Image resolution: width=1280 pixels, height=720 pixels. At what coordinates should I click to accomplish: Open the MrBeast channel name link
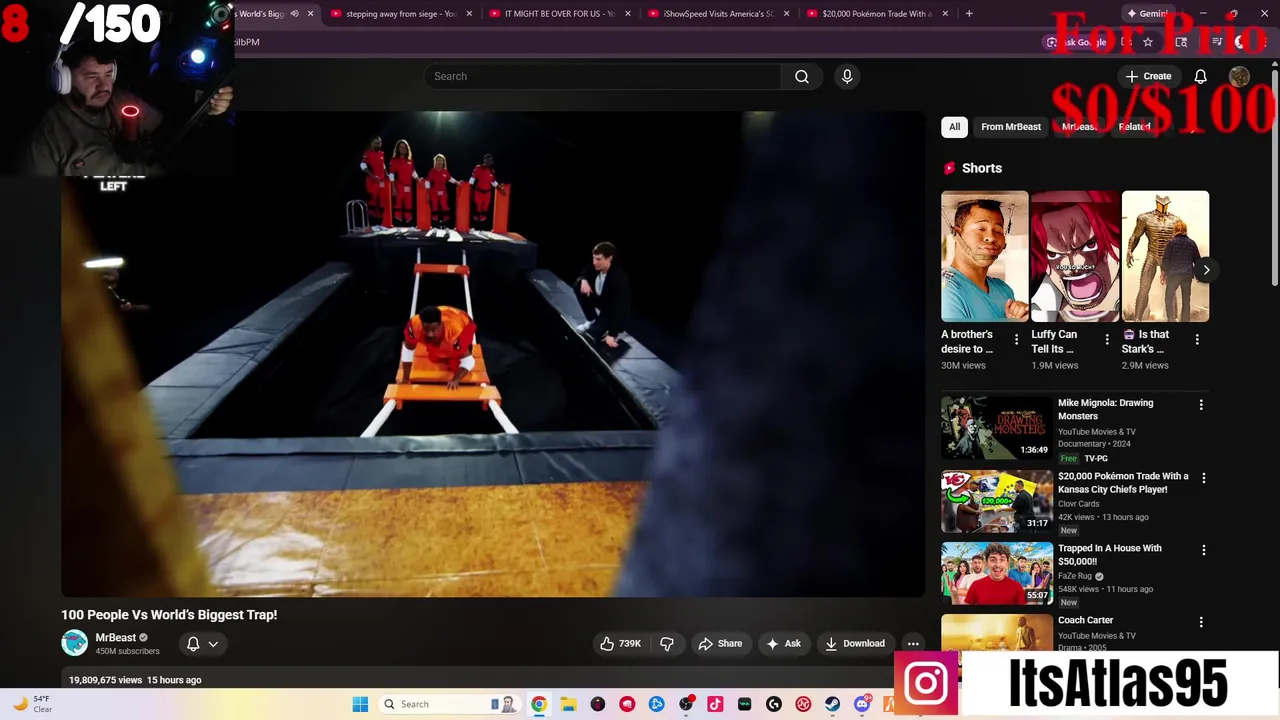(x=115, y=638)
